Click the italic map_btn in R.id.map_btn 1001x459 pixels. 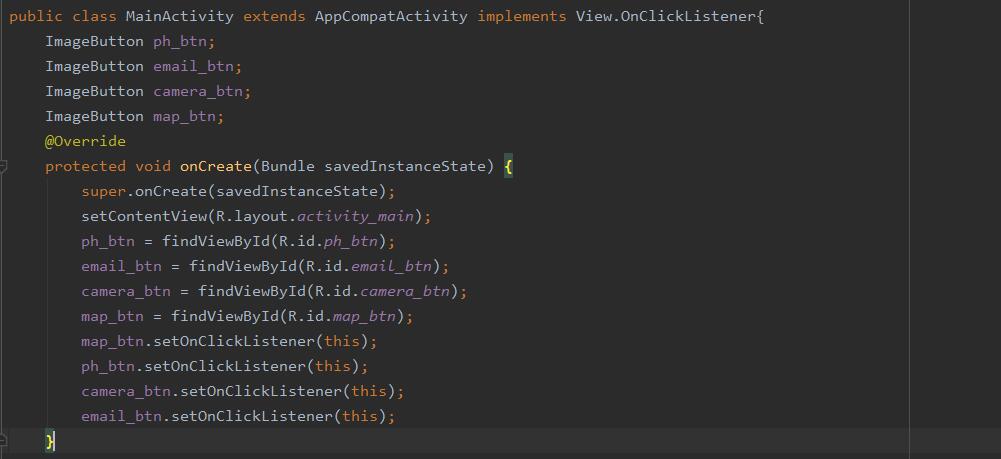pyautogui.click(x=365, y=316)
